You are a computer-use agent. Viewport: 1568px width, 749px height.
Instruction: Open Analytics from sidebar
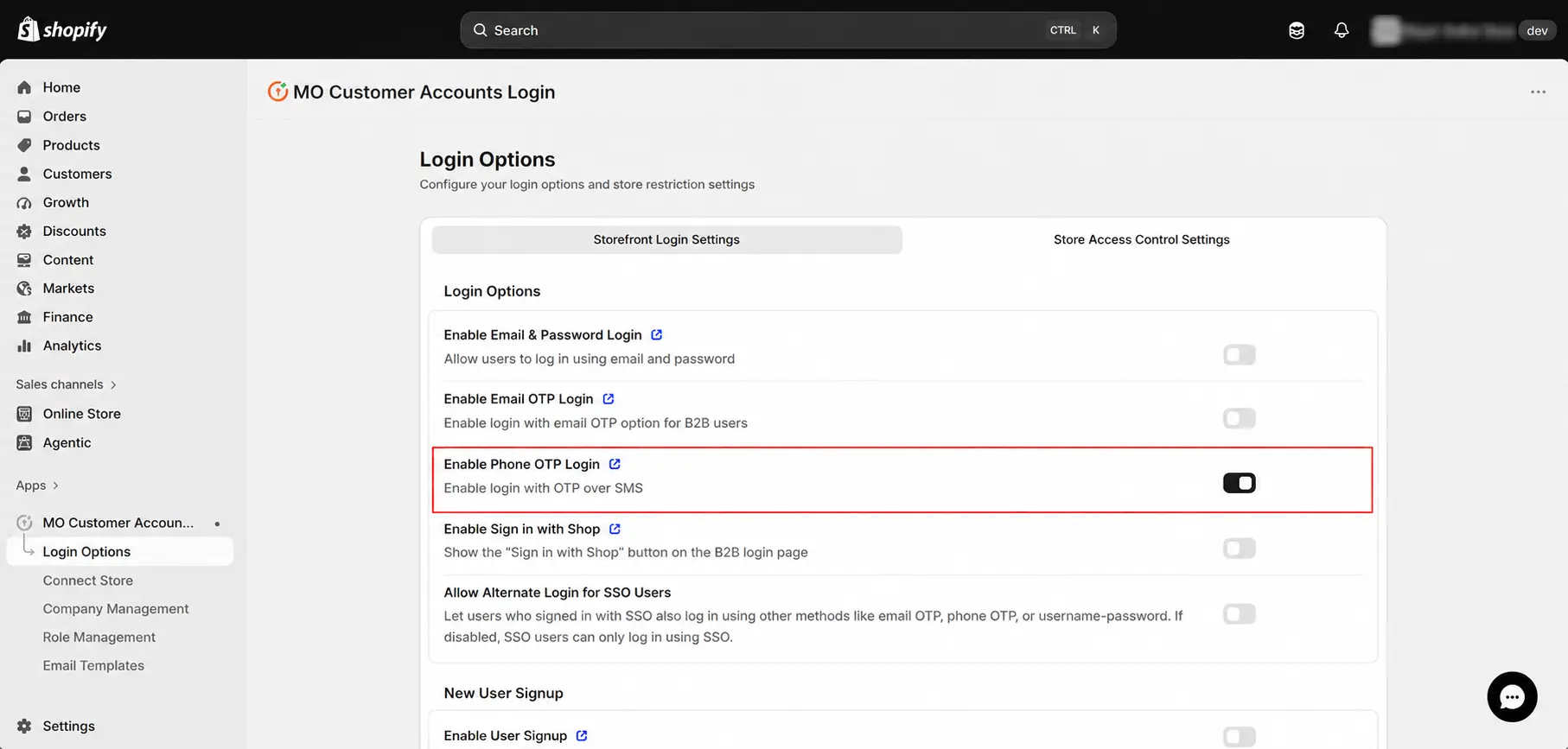coord(72,346)
